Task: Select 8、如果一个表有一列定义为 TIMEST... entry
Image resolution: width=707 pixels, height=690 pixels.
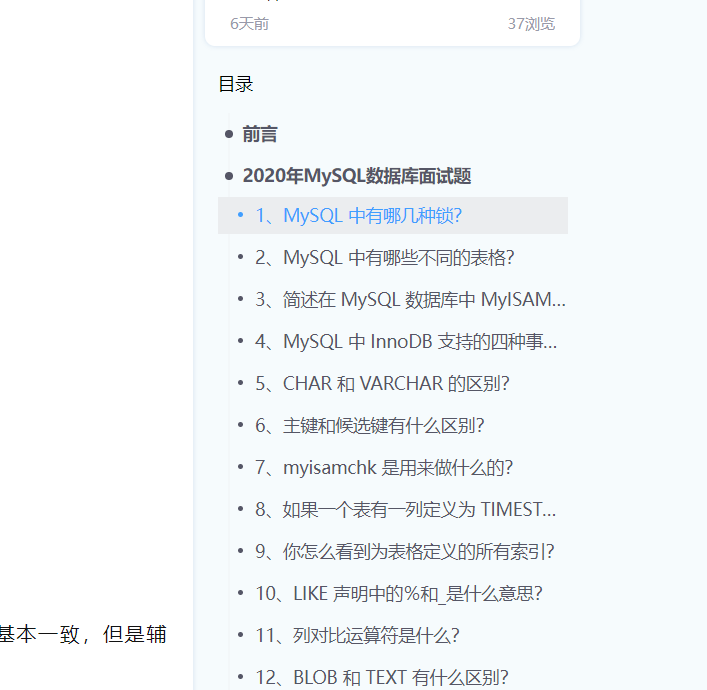Action: [x=405, y=510]
